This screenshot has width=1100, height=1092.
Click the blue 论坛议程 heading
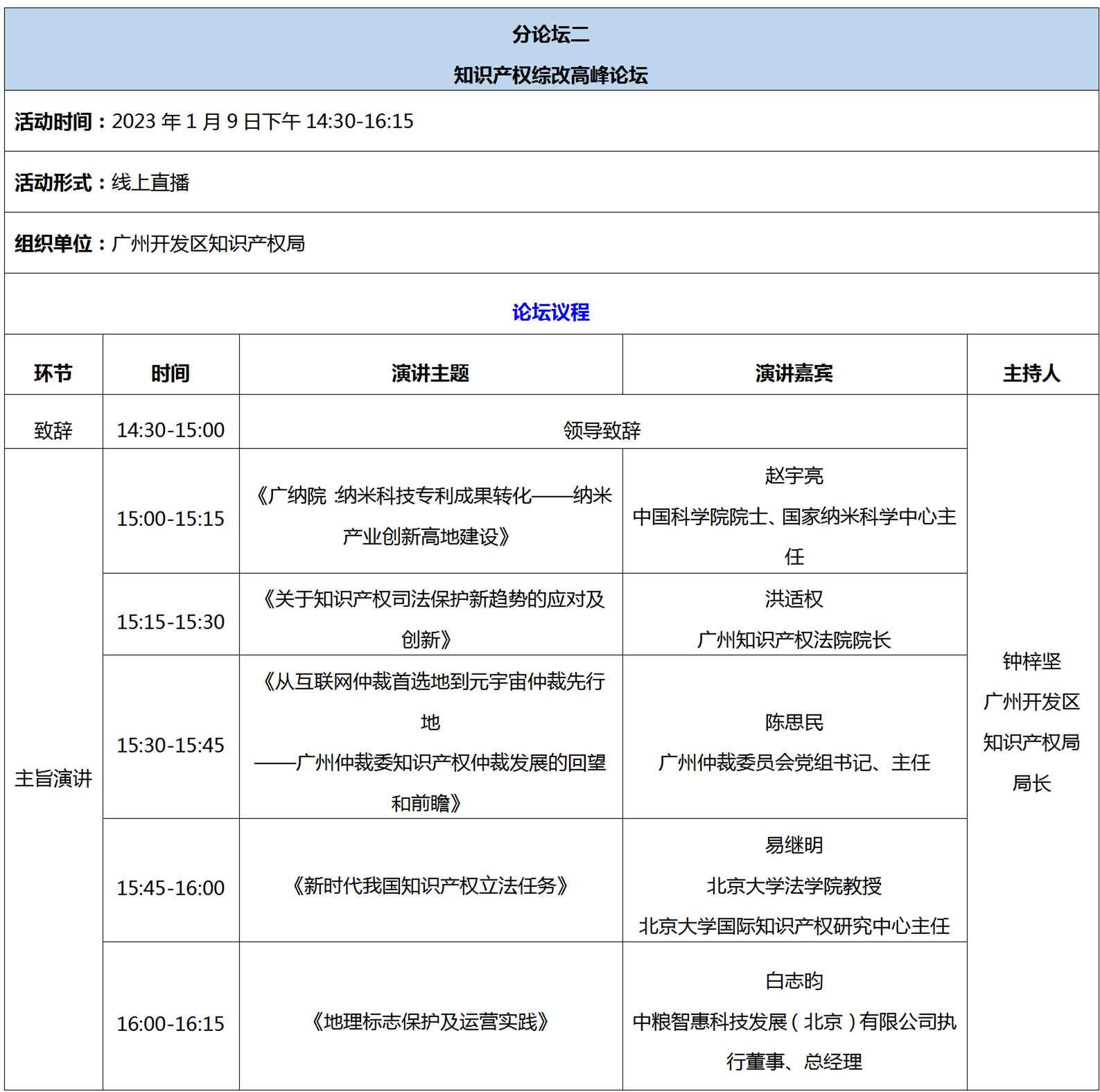(x=550, y=312)
